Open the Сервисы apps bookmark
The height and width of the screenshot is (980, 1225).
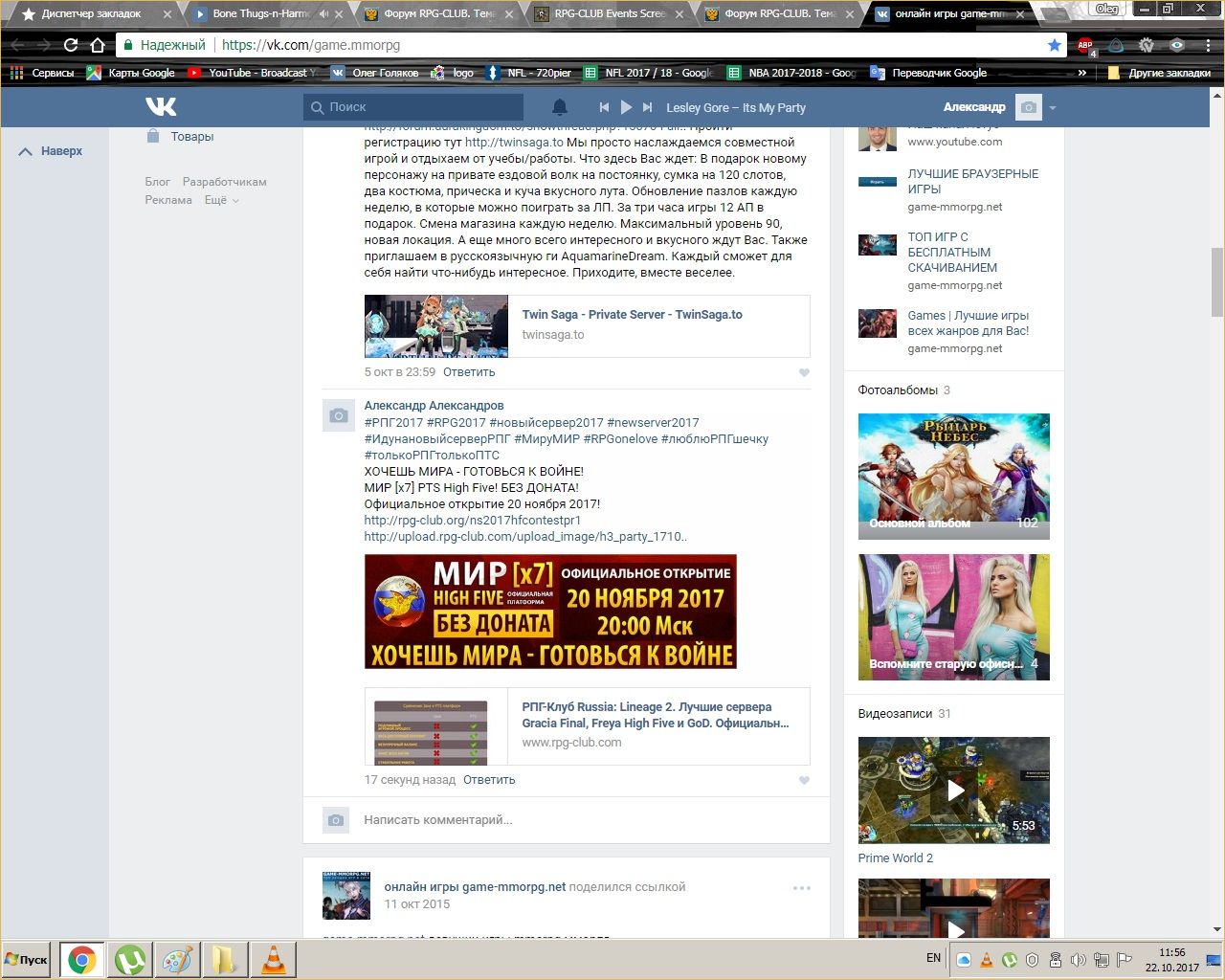[x=42, y=73]
